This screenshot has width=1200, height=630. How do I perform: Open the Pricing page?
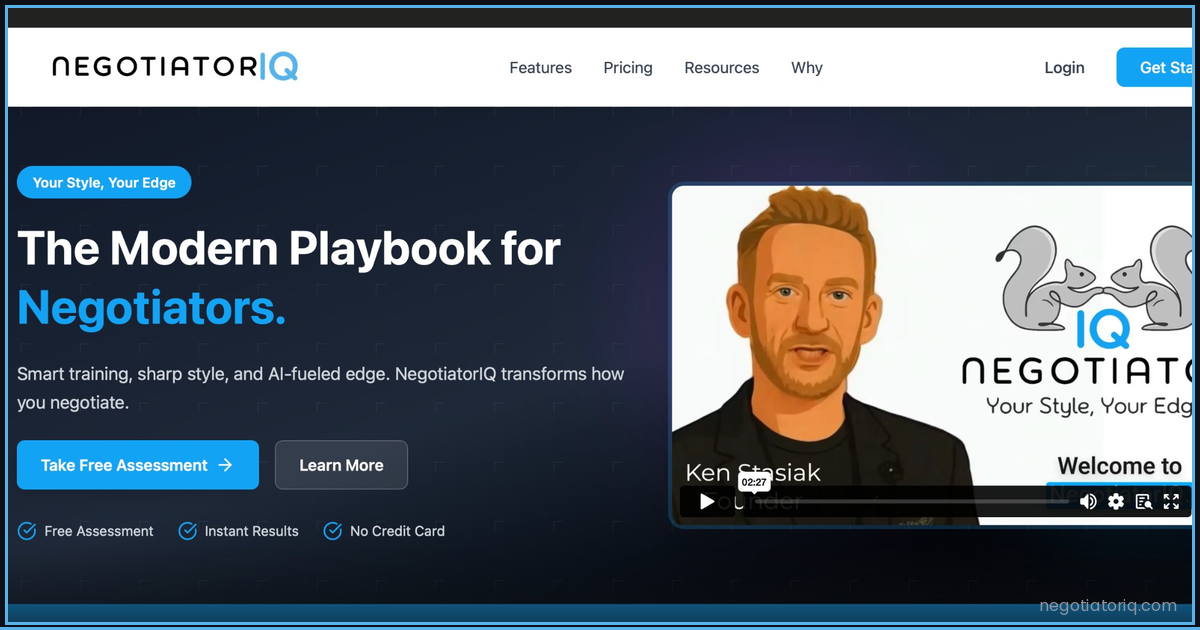coord(628,68)
